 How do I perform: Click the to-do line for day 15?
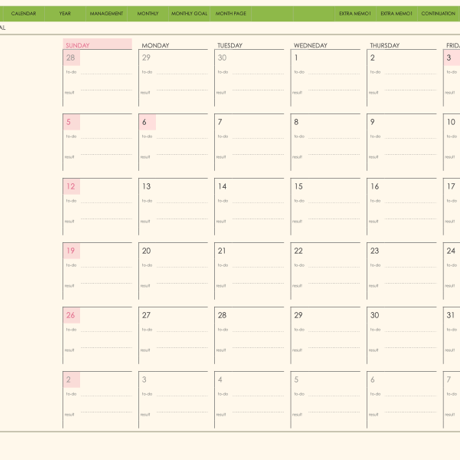click(x=334, y=202)
